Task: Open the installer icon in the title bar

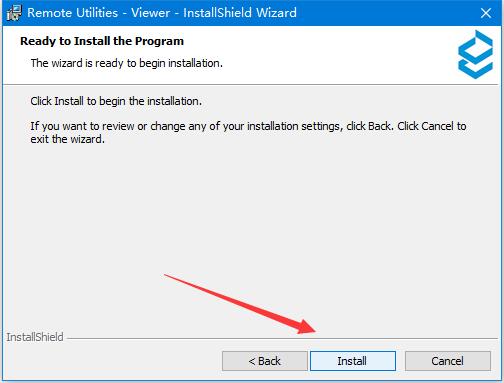Action: coord(14,13)
